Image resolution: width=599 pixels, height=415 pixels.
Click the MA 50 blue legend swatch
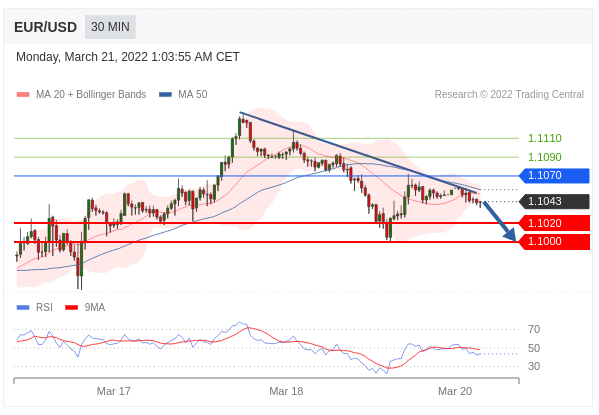tap(165, 94)
